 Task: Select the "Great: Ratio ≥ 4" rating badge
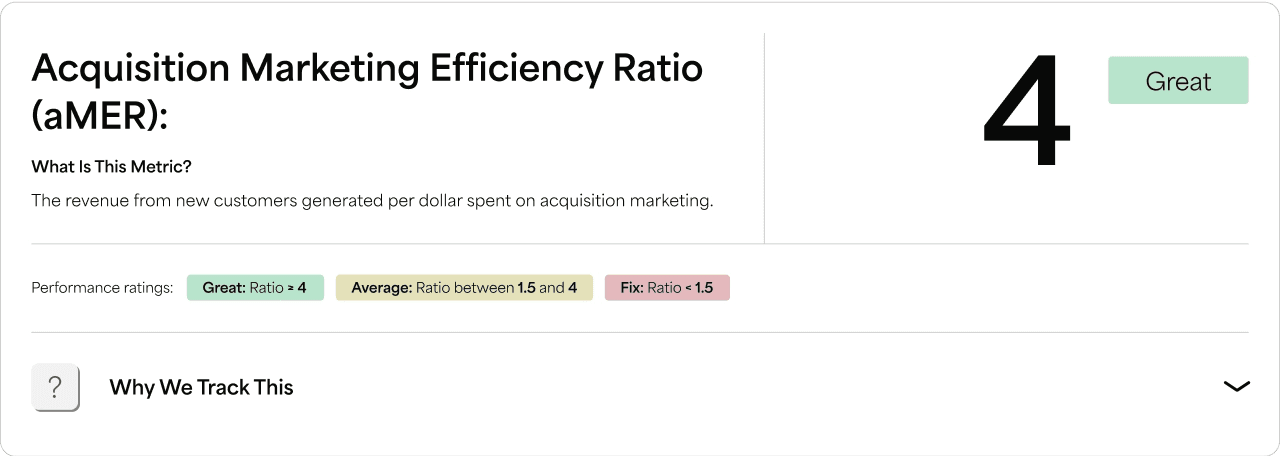(x=255, y=288)
